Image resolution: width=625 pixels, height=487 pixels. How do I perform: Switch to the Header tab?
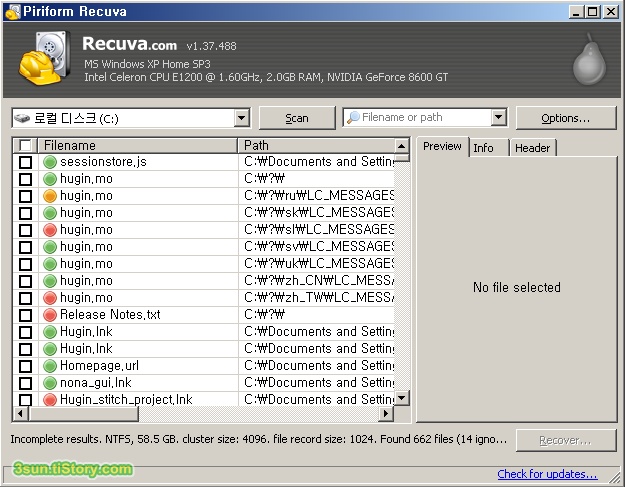click(533, 148)
